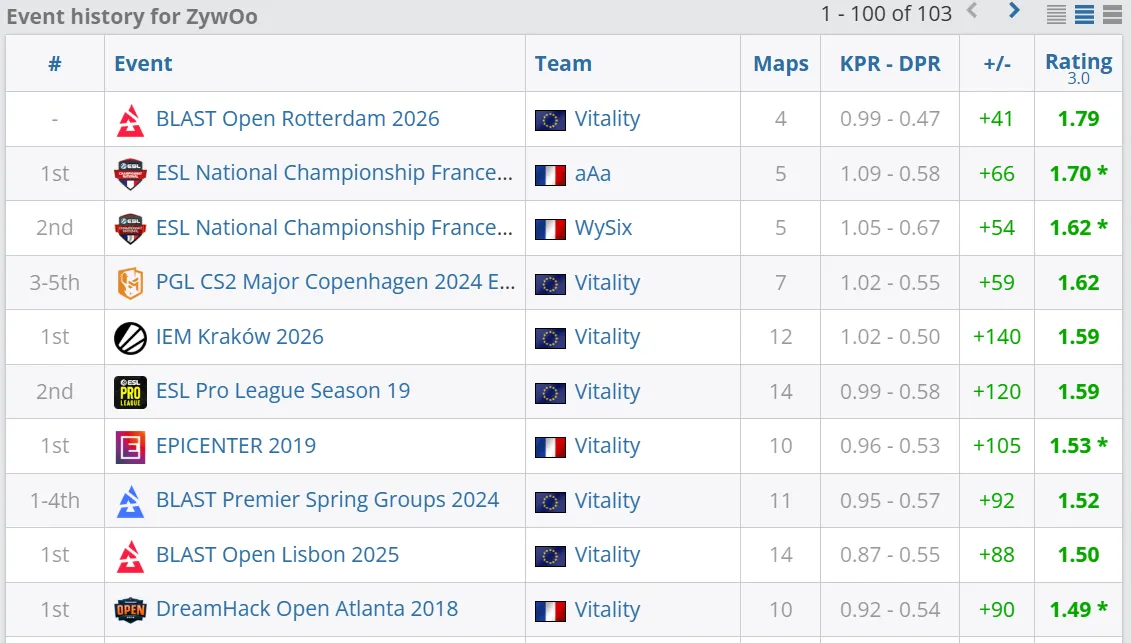Sort table by Rating column

(x=1078, y=62)
